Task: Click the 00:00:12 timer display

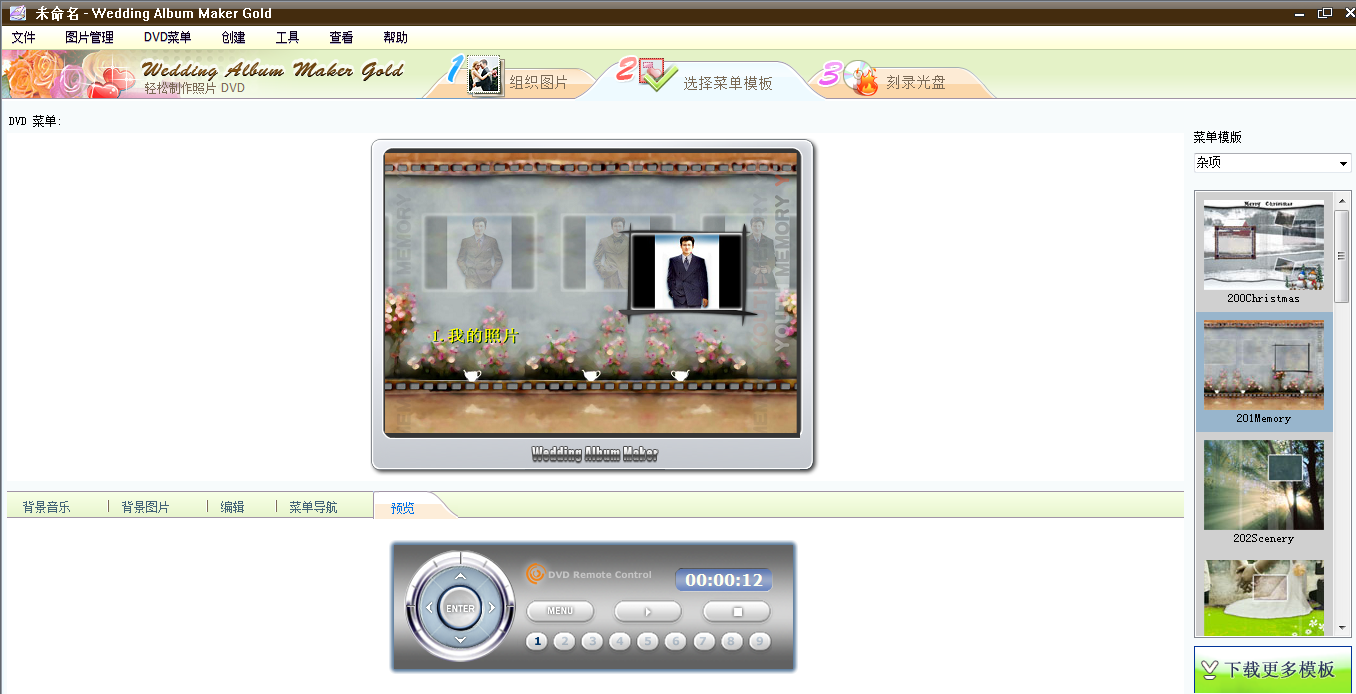Action: pos(723,580)
